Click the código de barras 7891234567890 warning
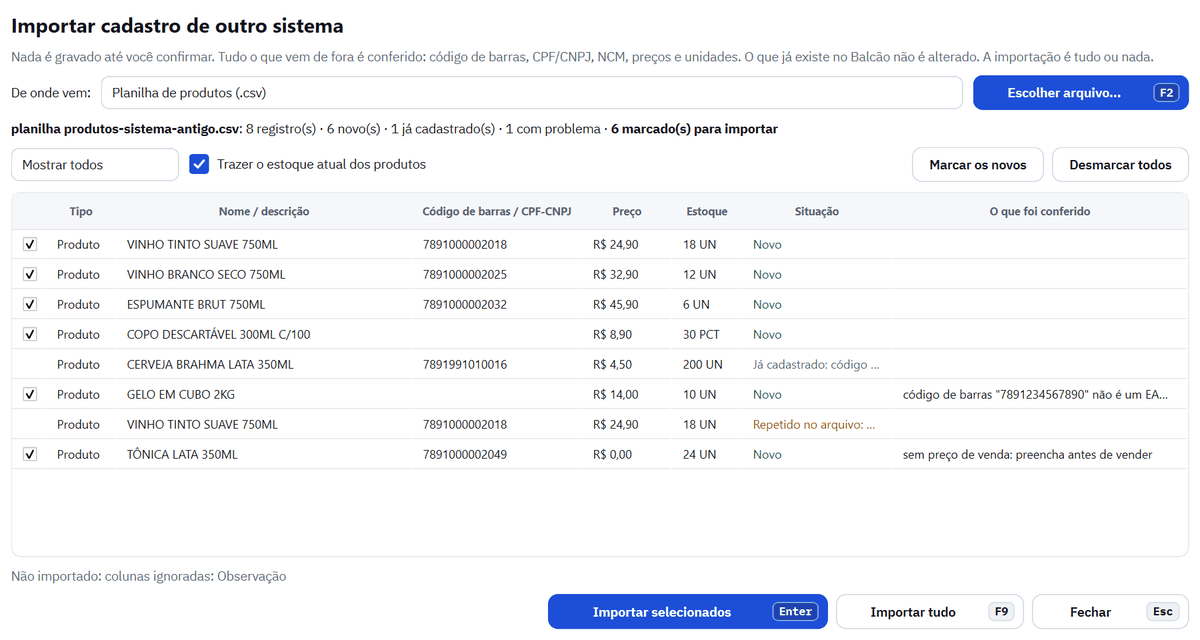This screenshot has width=1200, height=640. click(1035, 394)
